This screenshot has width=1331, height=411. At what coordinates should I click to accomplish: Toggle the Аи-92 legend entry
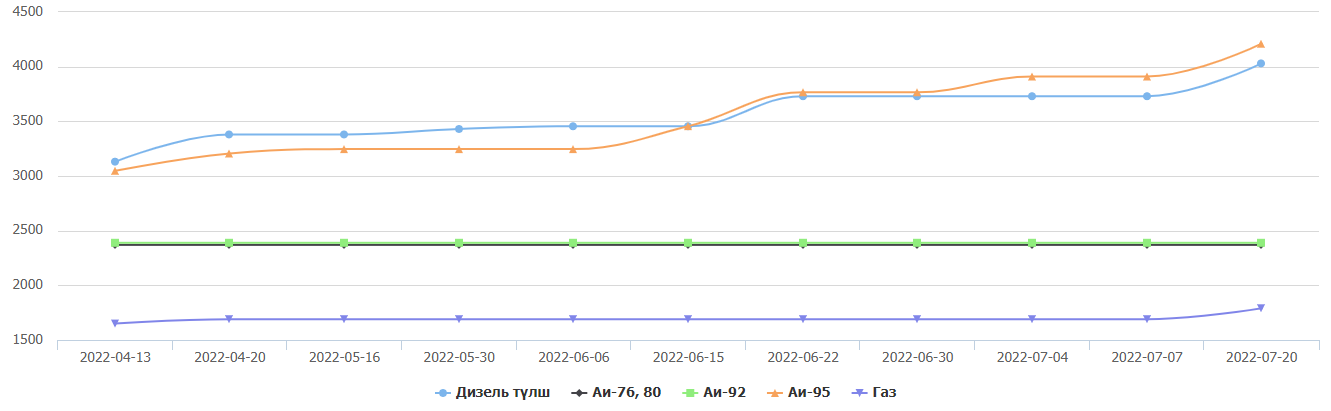coord(717,393)
